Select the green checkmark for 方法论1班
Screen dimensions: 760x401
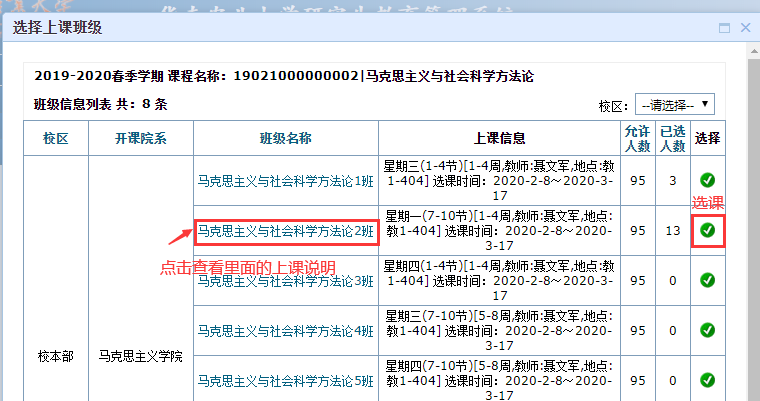pos(707,180)
